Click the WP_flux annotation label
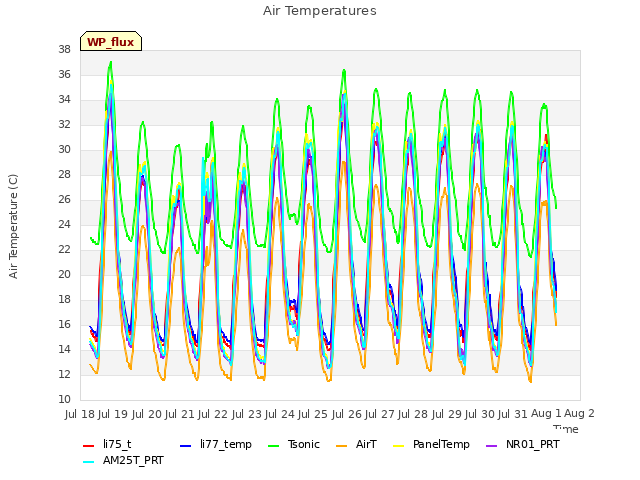The height and width of the screenshot is (480, 640). click(x=111, y=42)
